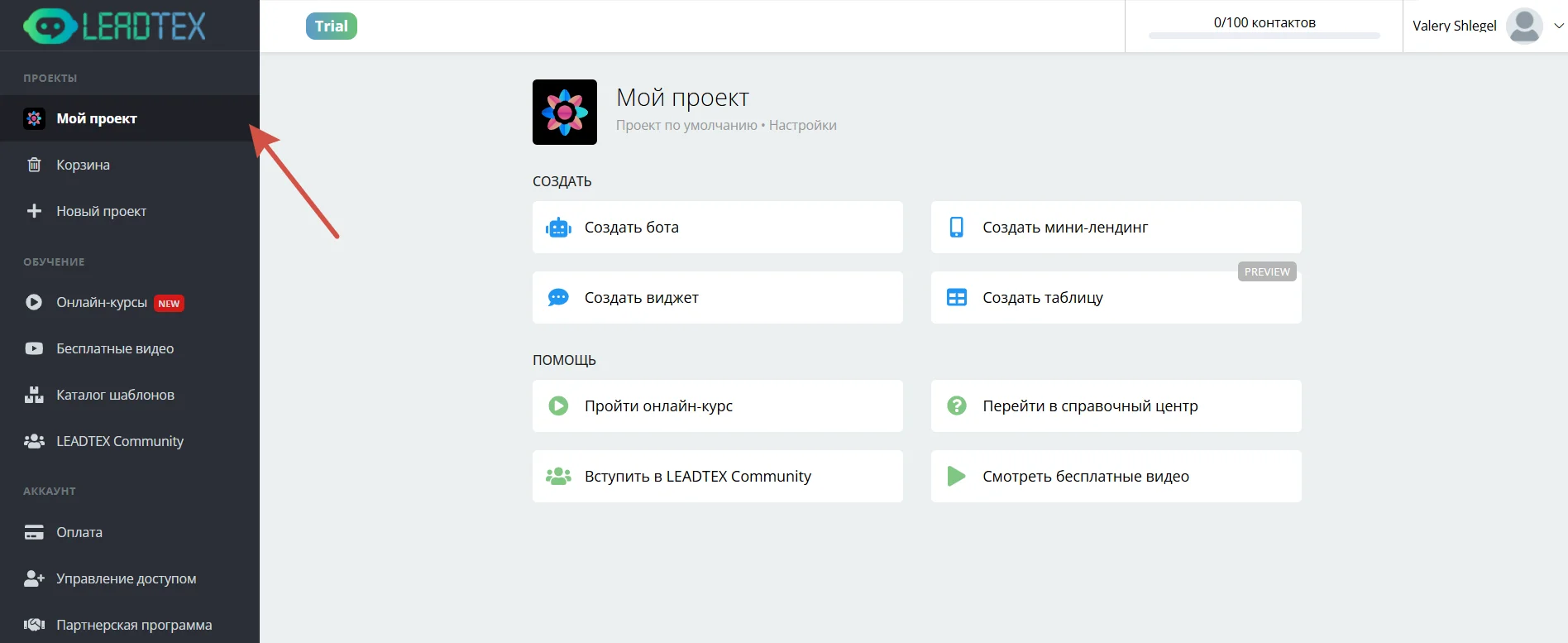Viewport: 1568px width, 643px height.
Task: Click the Создать бота button
Action: pos(718,227)
